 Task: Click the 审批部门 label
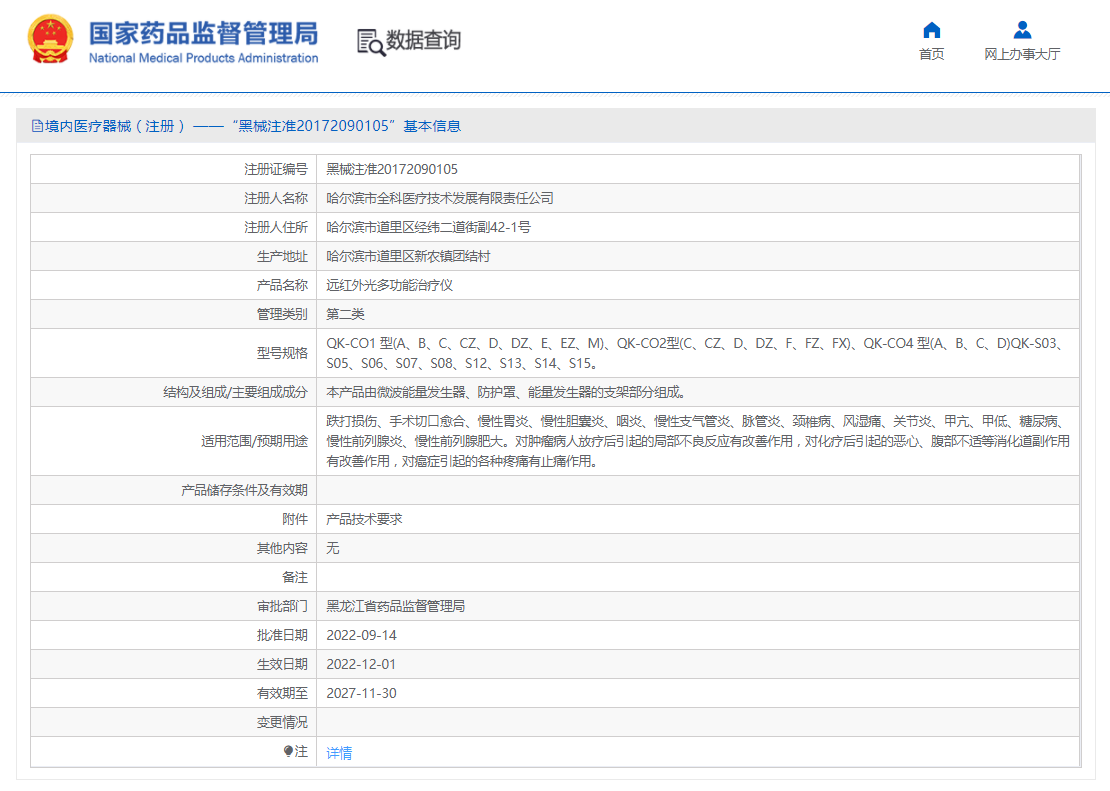282,606
